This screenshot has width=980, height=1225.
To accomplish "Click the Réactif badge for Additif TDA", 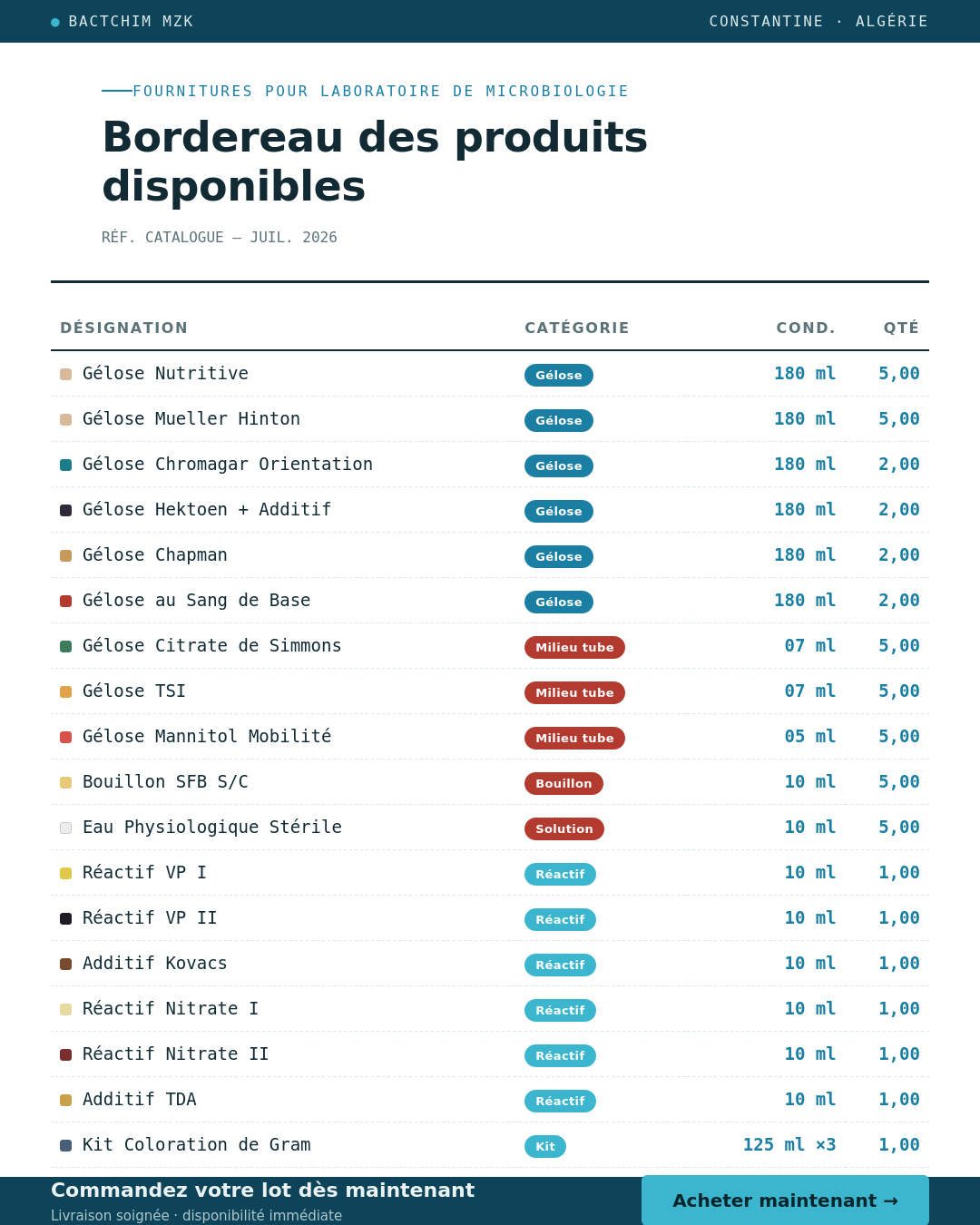I will coord(560,1101).
